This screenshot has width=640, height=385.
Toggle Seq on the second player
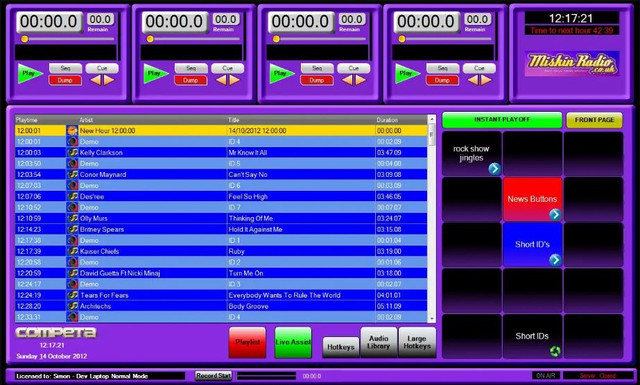point(191,68)
